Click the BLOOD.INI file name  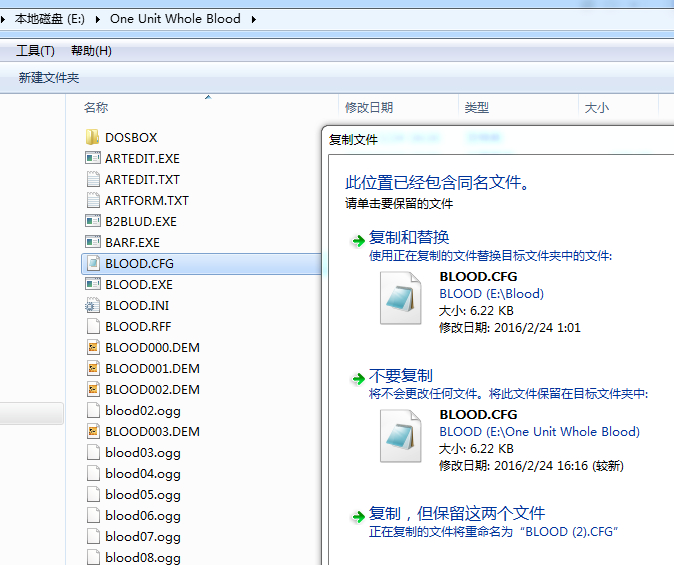[137, 306]
